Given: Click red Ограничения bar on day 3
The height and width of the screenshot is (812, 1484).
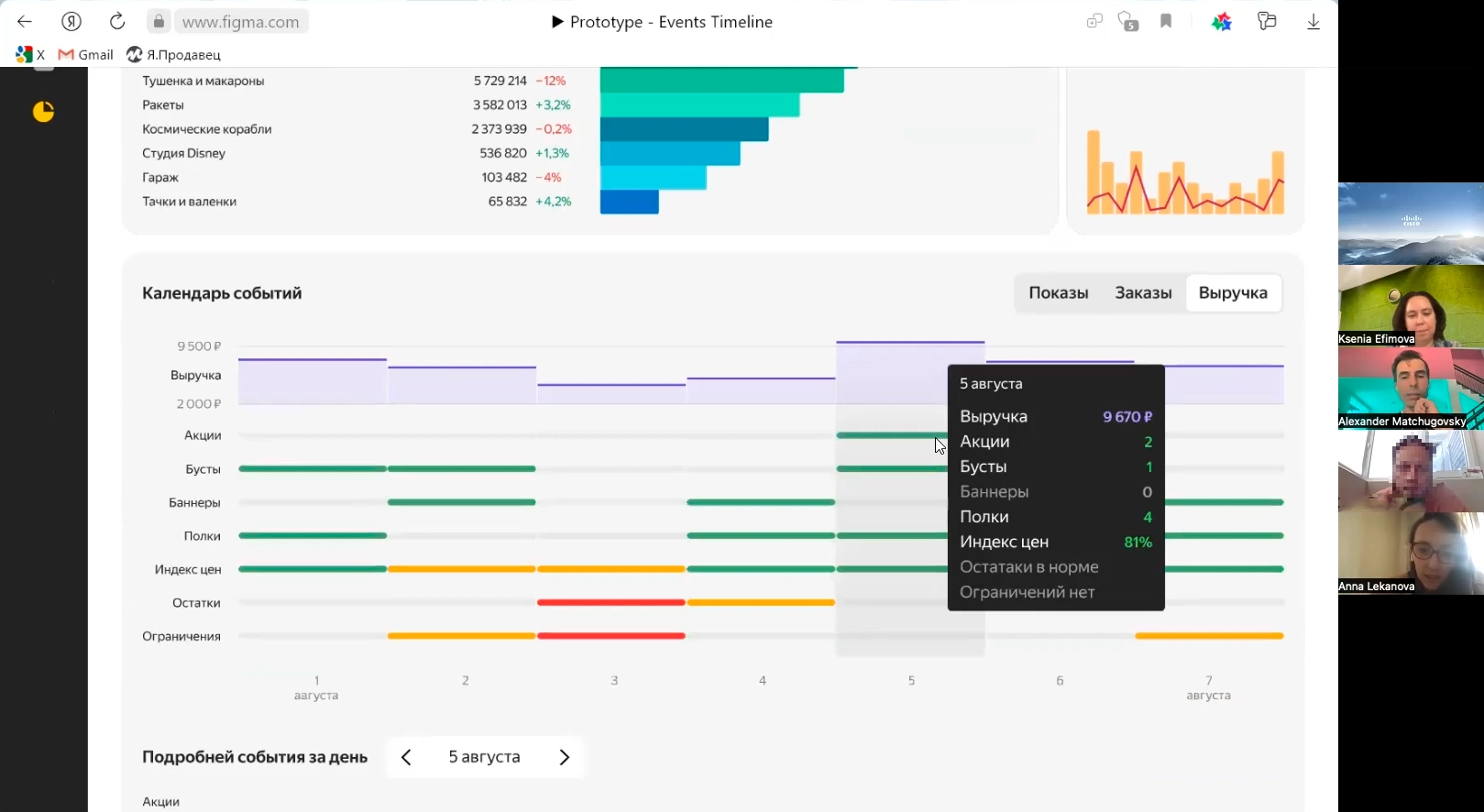Looking at the screenshot, I should coord(611,635).
